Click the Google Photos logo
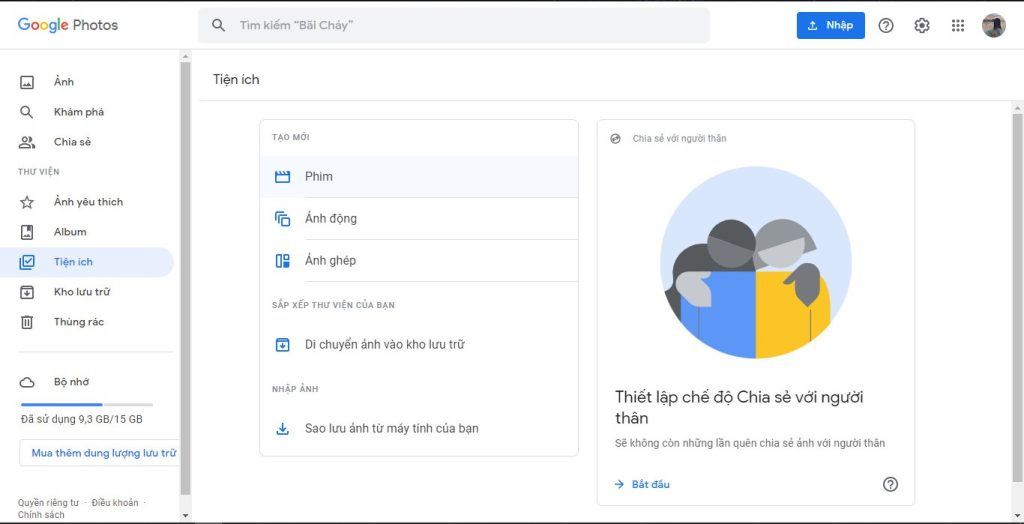This screenshot has width=1024, height=524. [68, 25]
